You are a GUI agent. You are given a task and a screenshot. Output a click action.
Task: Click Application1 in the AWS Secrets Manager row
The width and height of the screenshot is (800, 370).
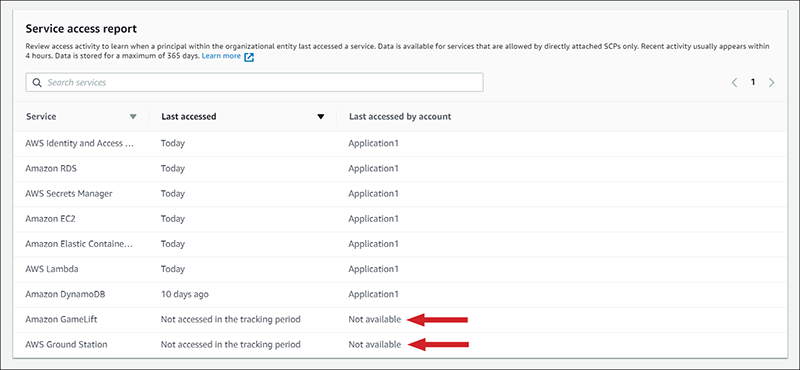click(x=373, y=193)
